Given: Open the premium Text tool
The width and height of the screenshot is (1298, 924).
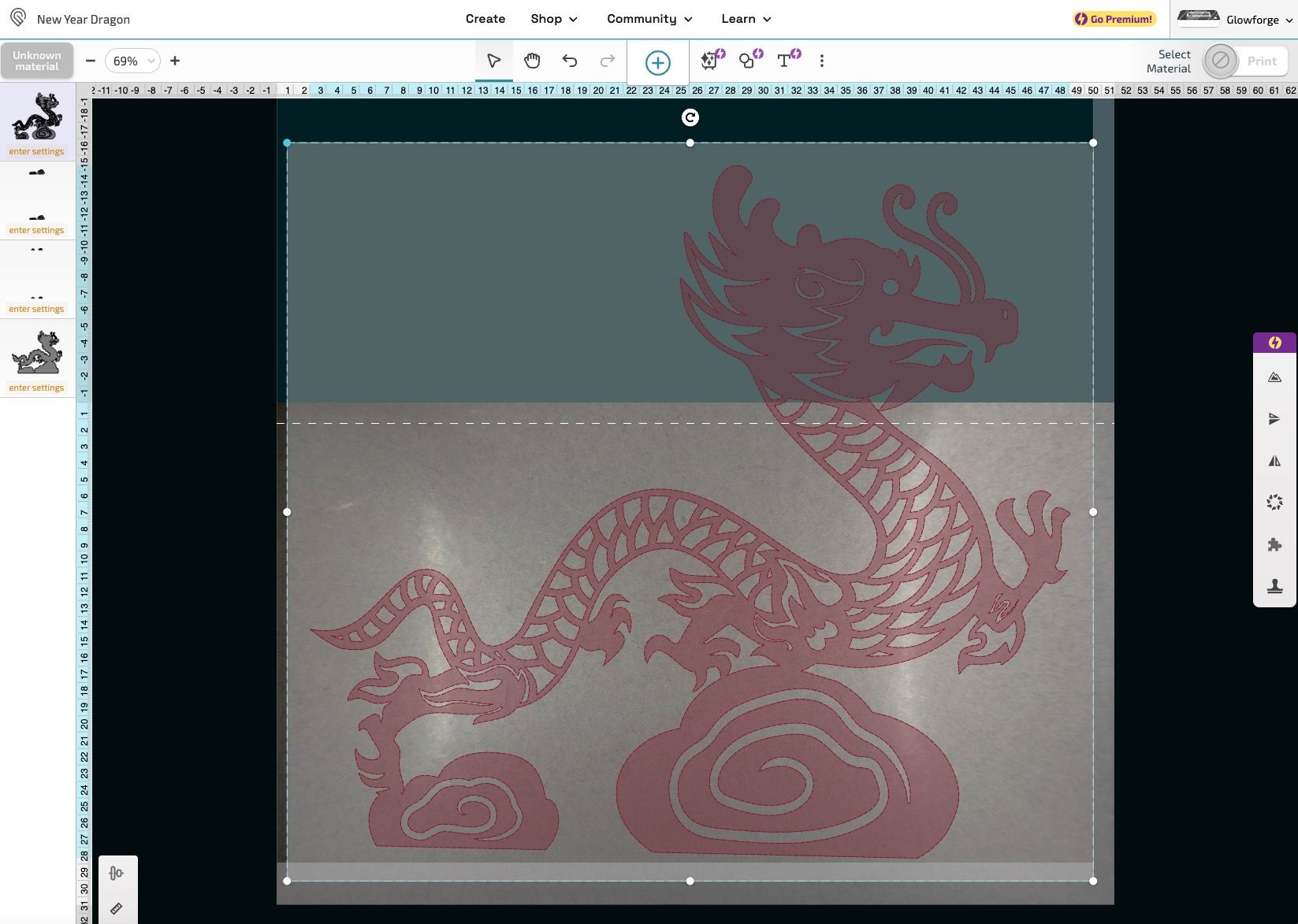Looking at the screenshot, I should (x=787, y=61).
